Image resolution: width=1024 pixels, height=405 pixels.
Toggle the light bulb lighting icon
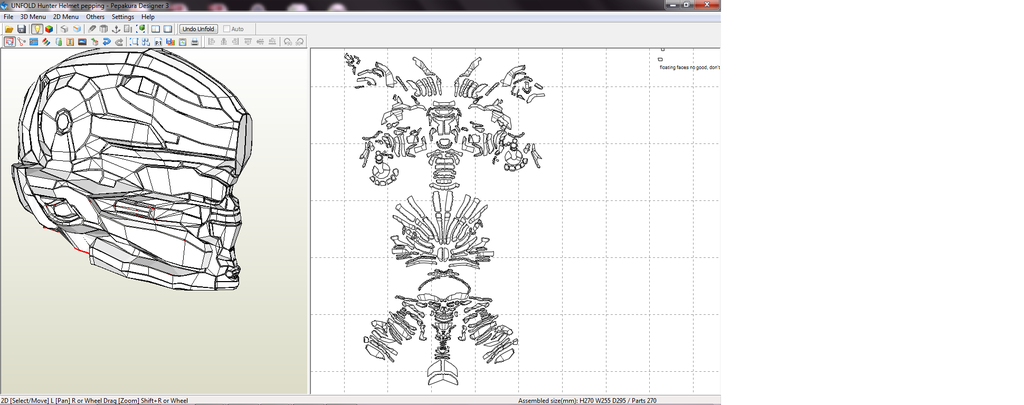pyautogui.click(x=37, y=29)
